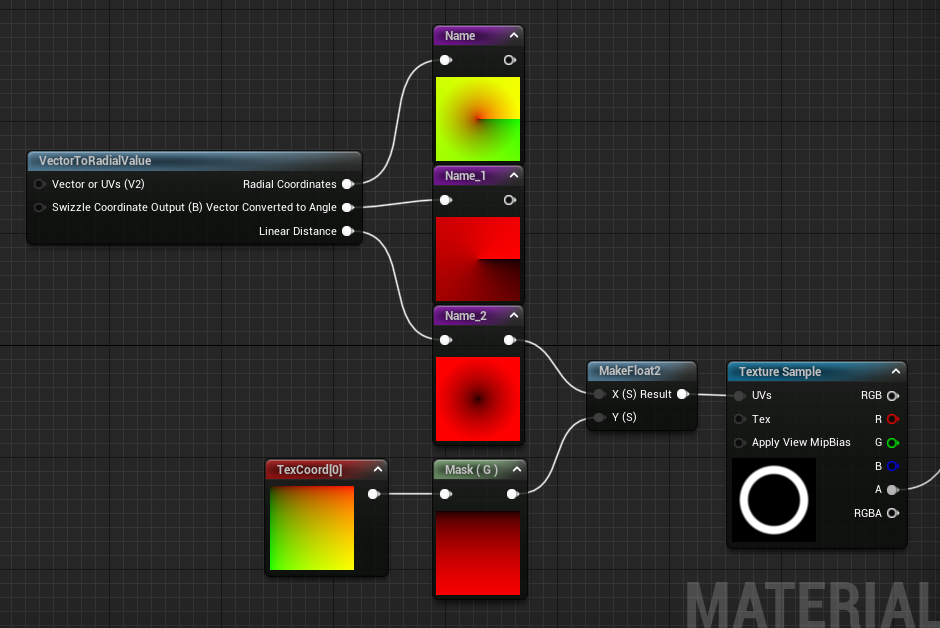Click the Radial Coordinates output pin
The image size is (940, 628).
[348, 184]
